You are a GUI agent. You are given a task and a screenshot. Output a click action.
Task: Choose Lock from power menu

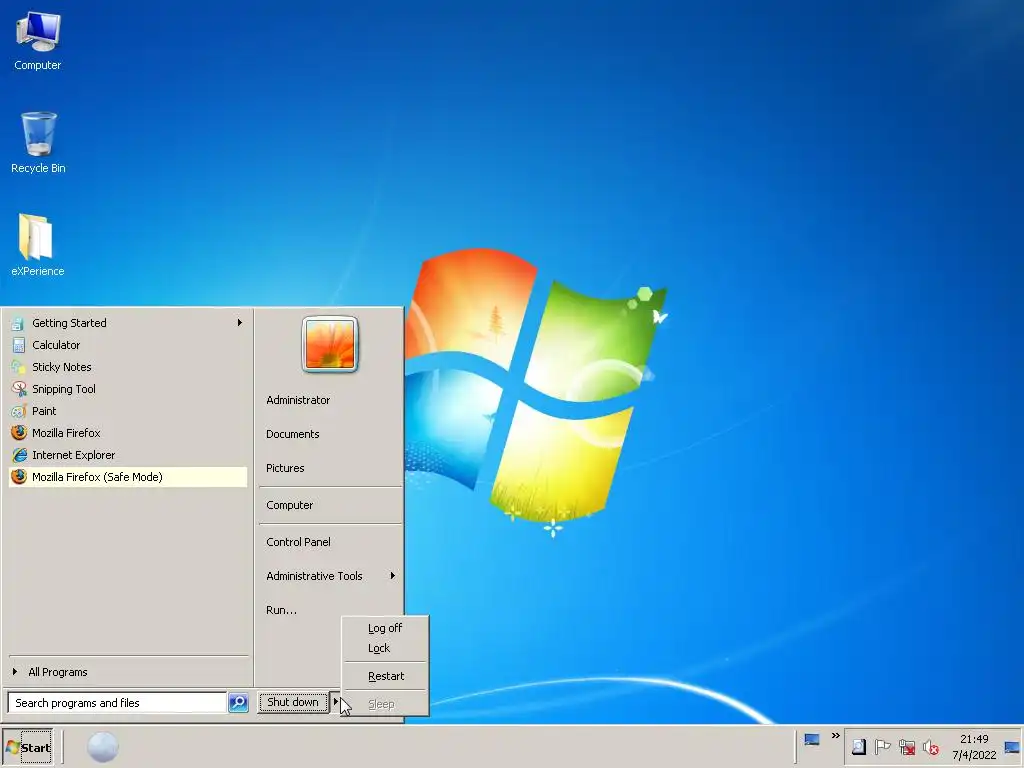pos(385,648)
